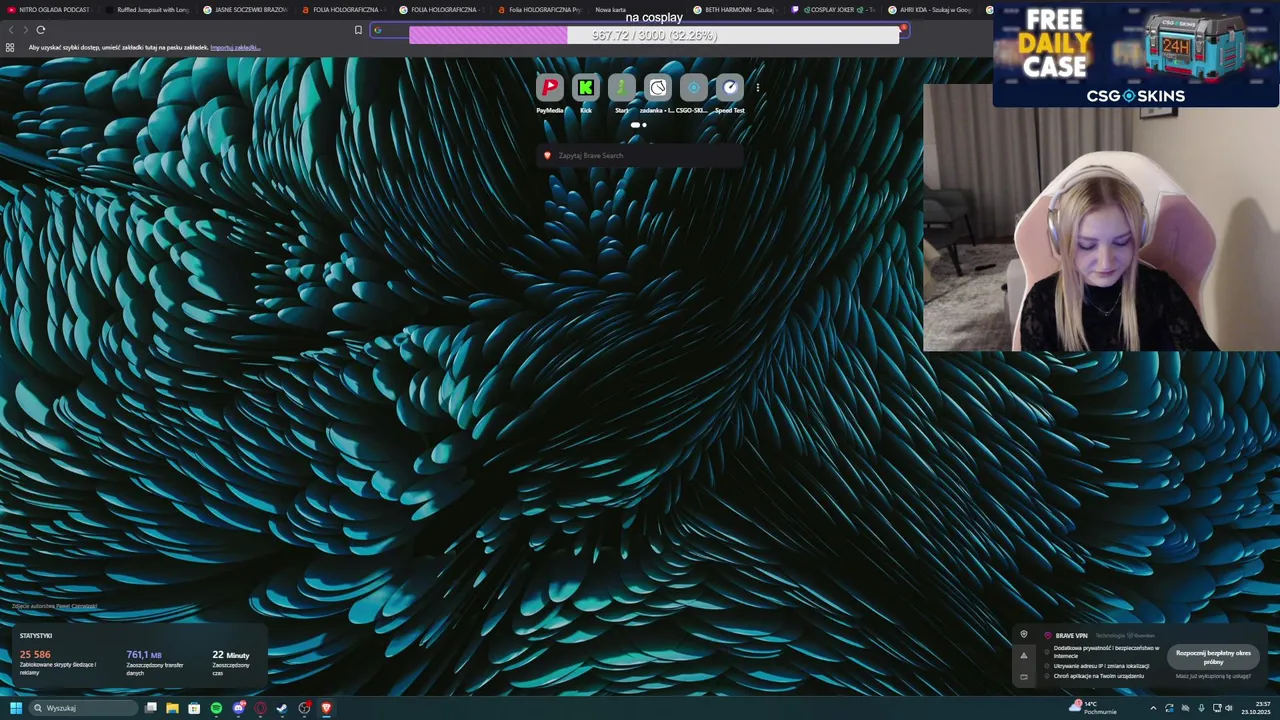Click Rozpocznij bezpłatny okres próbny button
The height and width of the screenshot is (720, 1280).
click(1213, 657)
